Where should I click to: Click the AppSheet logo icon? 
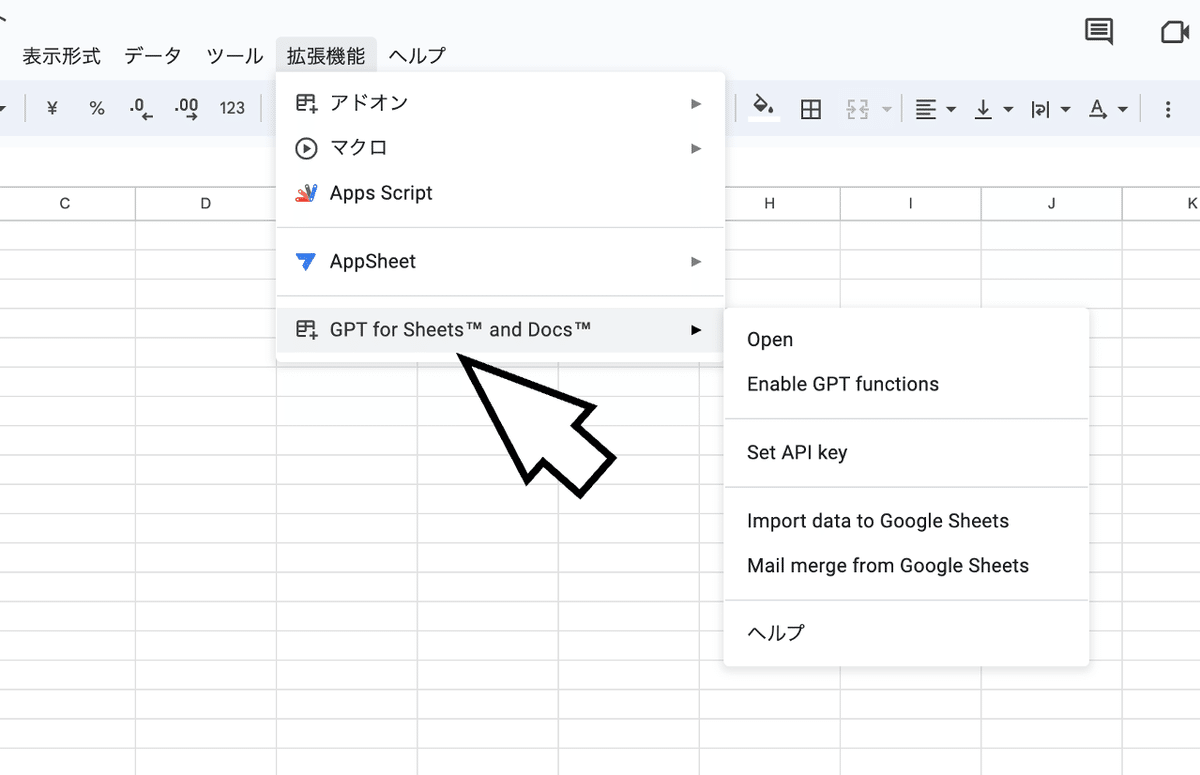306,261
